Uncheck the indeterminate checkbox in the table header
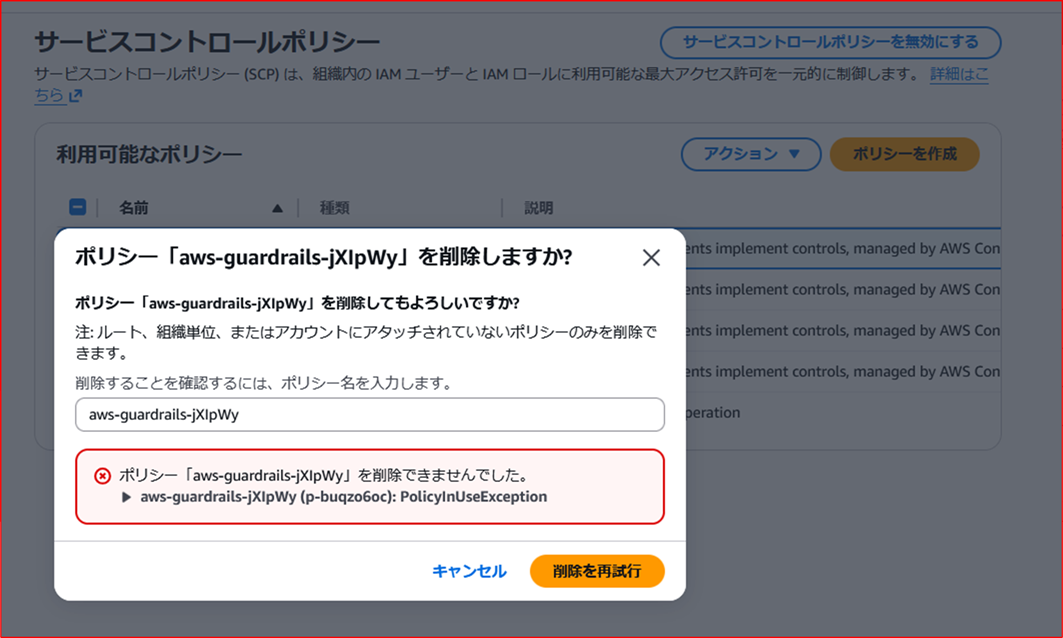1063x638 pixels. click(x=77, y=206)
